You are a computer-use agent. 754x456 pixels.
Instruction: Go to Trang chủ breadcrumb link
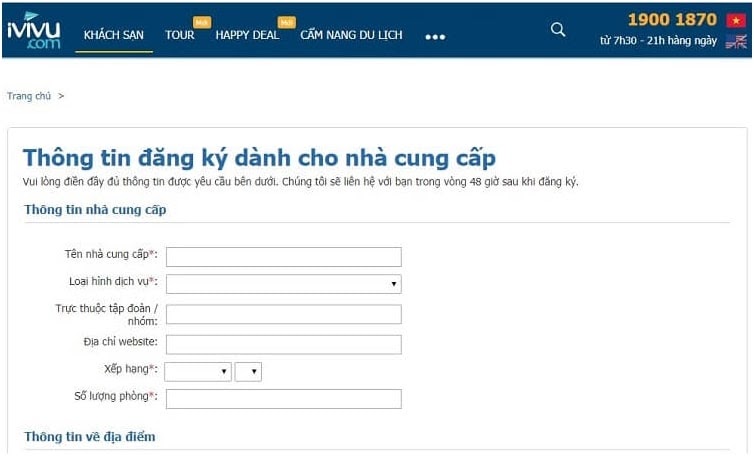(x=29, y=96)
